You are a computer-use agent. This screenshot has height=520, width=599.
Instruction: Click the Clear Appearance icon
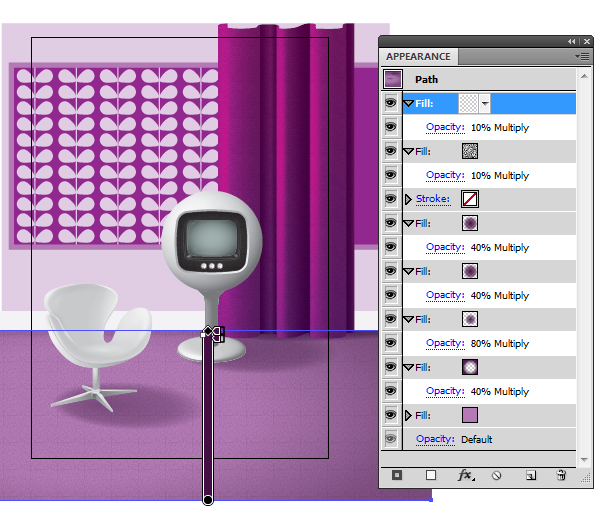[496, 475]
